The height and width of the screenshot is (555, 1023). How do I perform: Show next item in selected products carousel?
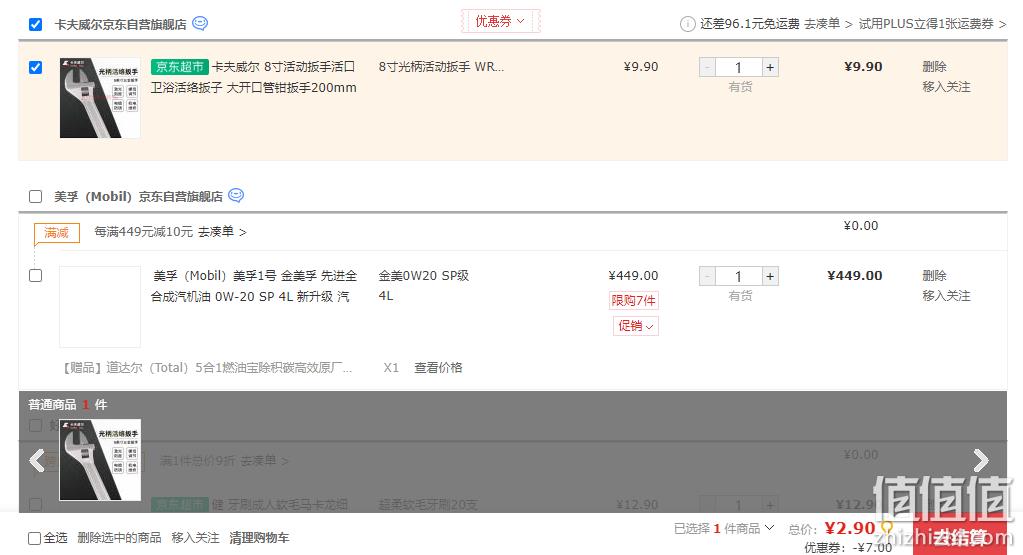981,460
